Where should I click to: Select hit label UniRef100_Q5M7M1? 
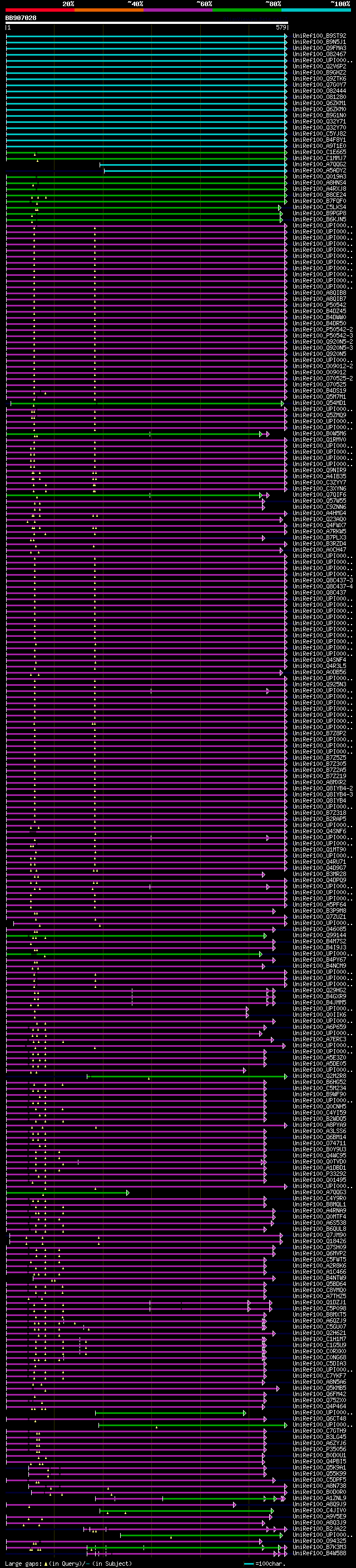pyautogui.click(x=319, y=397)
